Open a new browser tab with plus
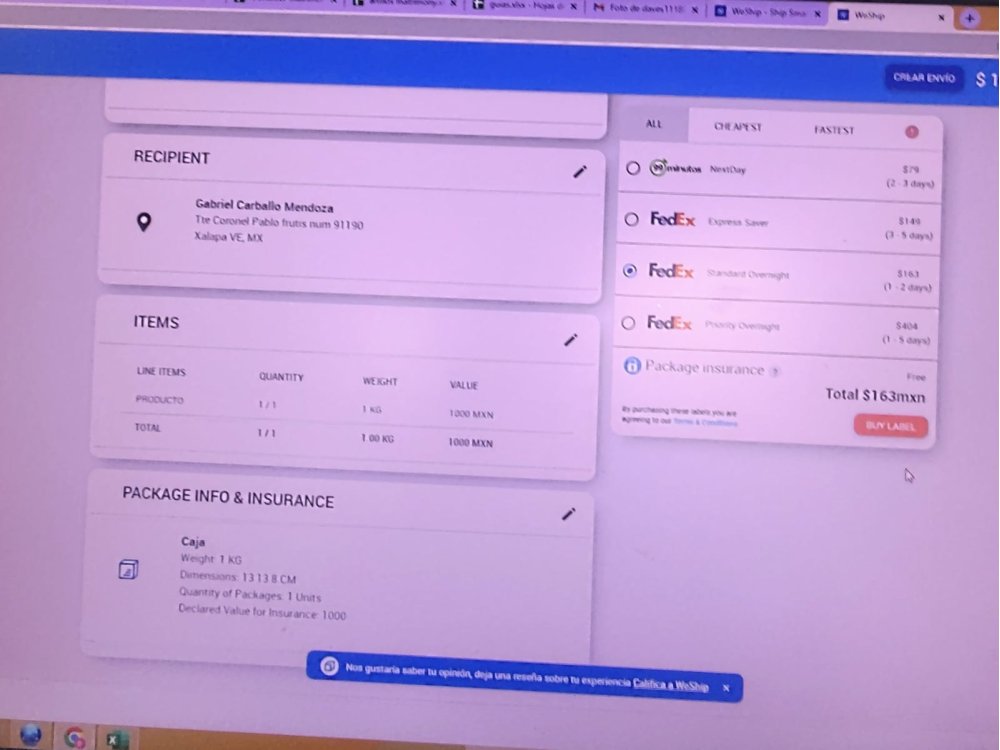Viewport: 1000px width, 750px height. [x=969, y=18]
